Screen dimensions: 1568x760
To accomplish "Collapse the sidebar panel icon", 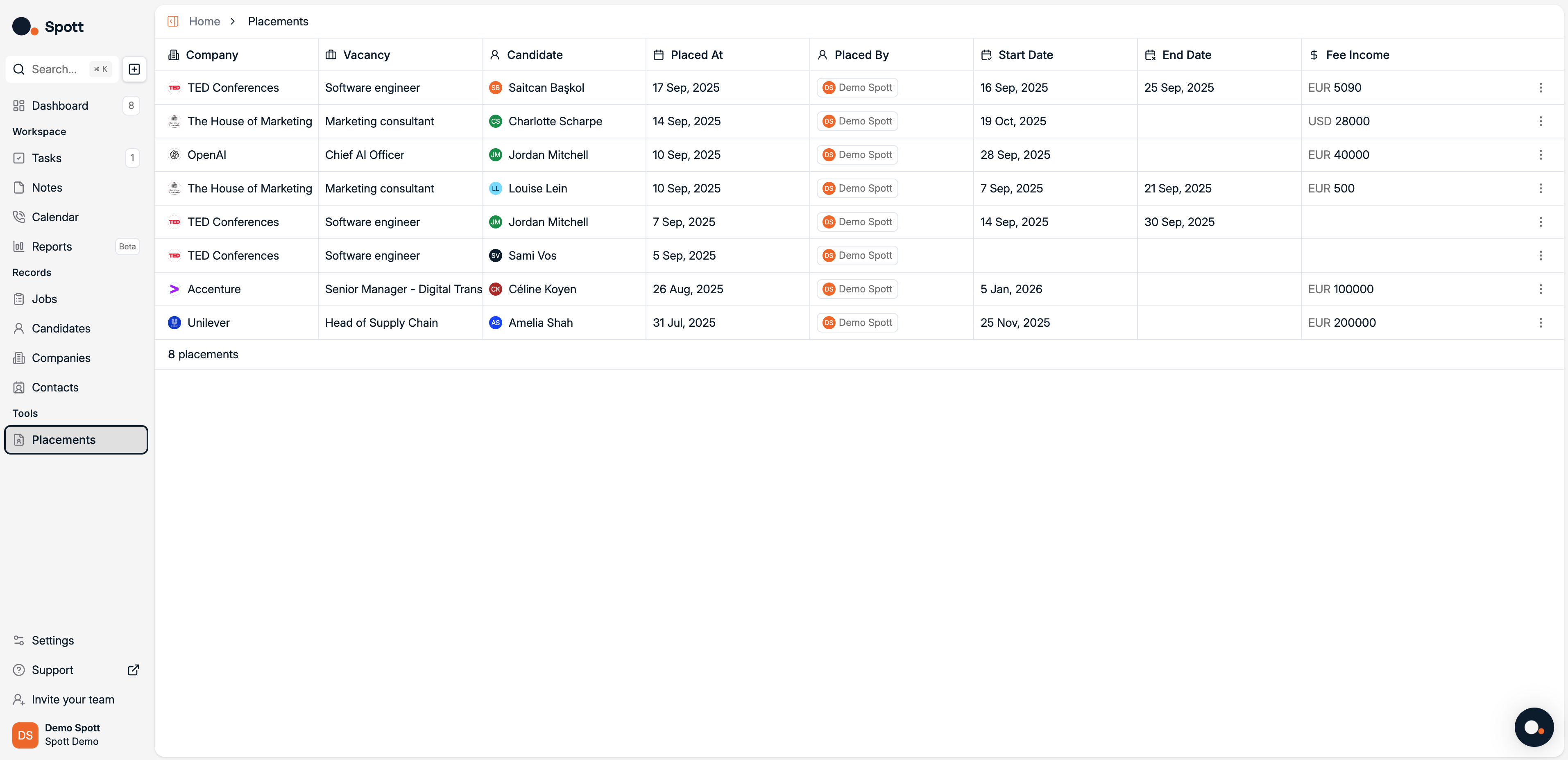I will [173, 21].
